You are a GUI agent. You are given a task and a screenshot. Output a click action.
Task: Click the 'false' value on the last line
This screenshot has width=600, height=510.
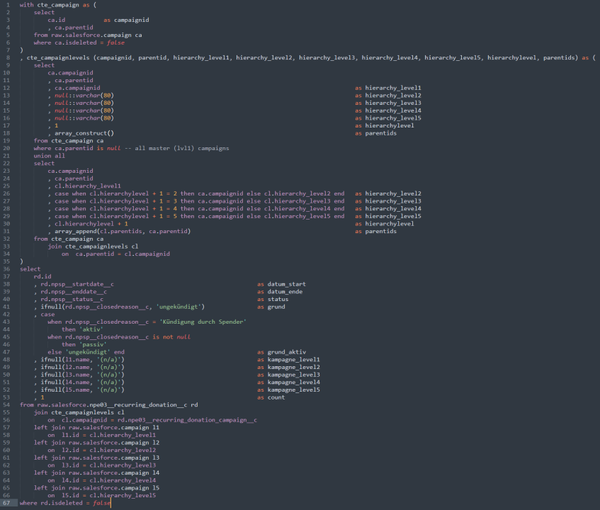(x=100, y=503)
